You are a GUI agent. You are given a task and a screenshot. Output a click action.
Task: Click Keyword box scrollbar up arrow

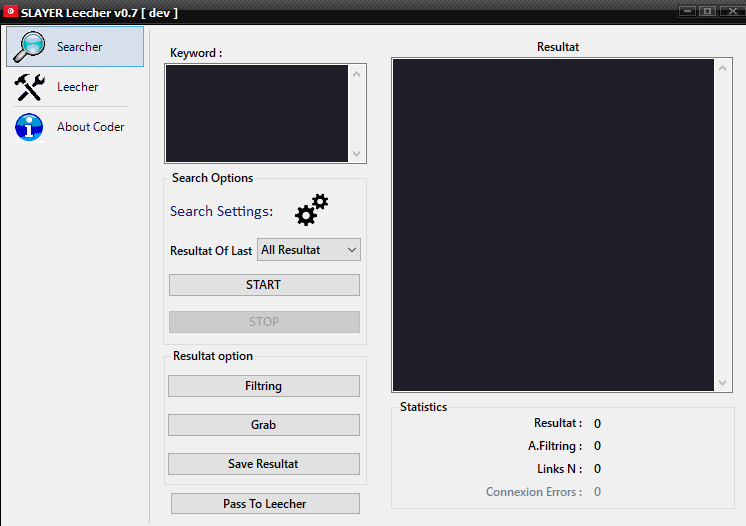356,74
